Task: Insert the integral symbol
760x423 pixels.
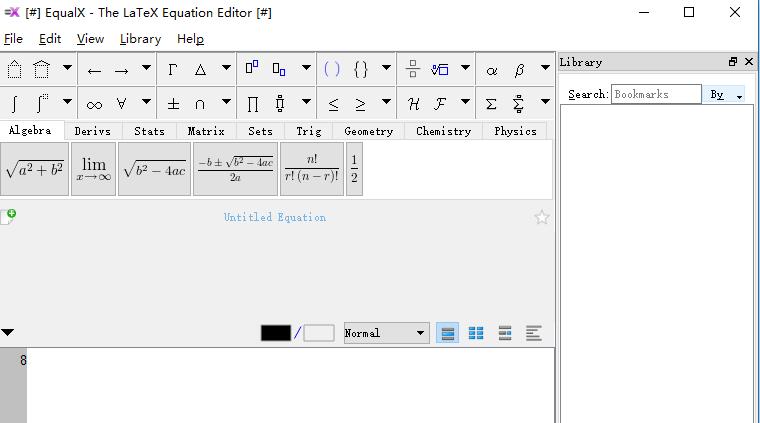Action: click(x=15, y=104)
